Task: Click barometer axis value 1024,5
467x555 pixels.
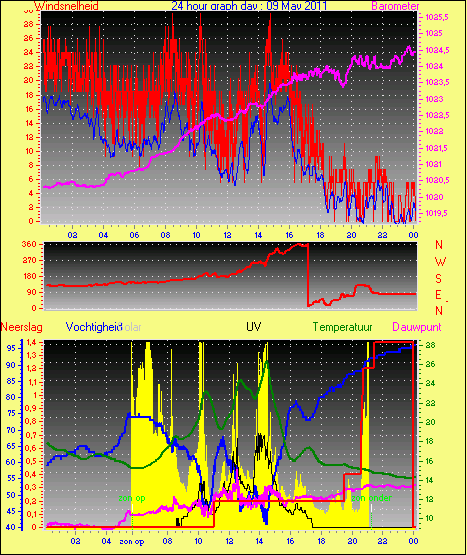Action: pos(437,50)
